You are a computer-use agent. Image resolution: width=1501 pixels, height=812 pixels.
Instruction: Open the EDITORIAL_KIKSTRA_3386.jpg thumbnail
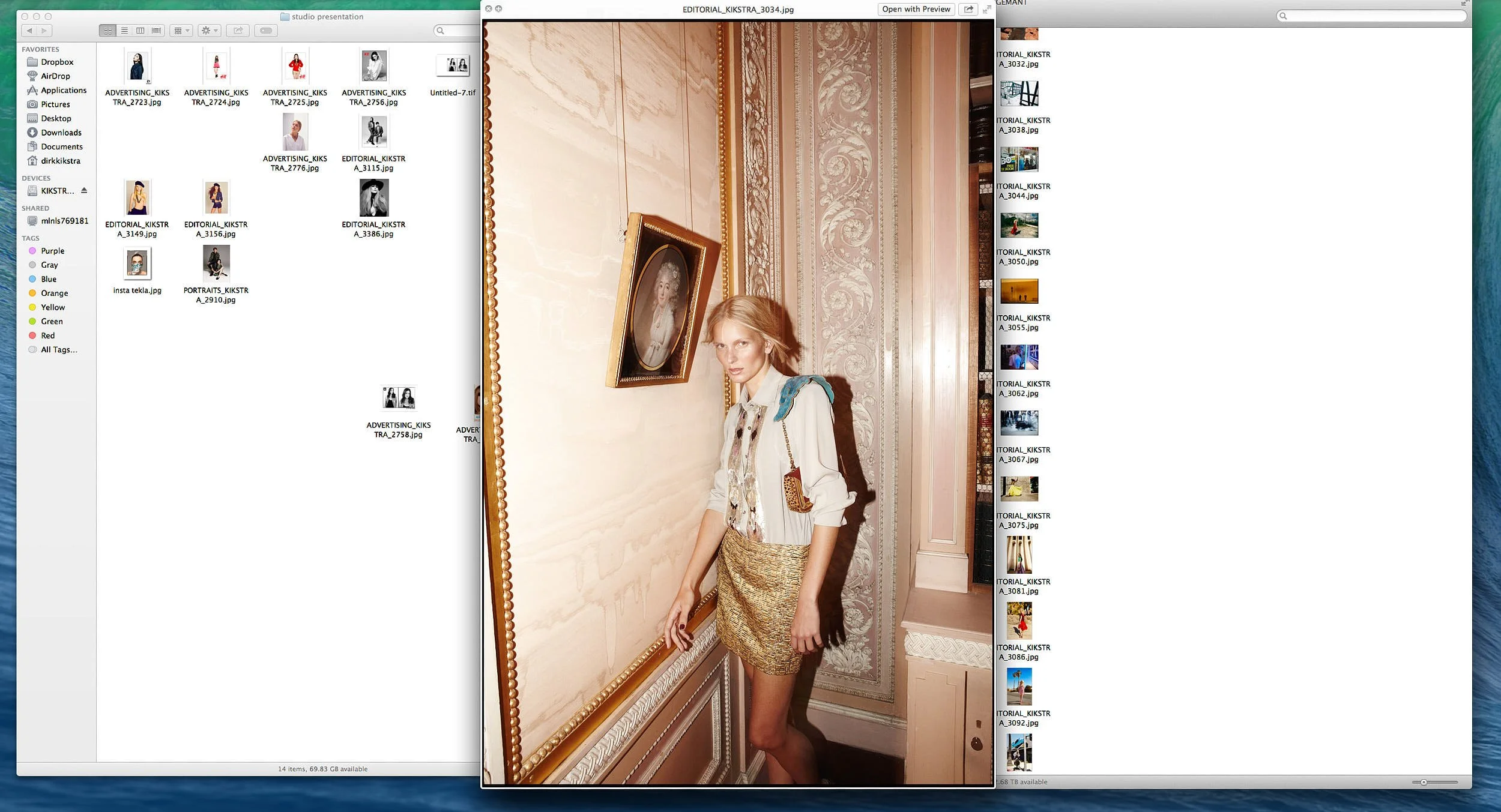(373, 197)
